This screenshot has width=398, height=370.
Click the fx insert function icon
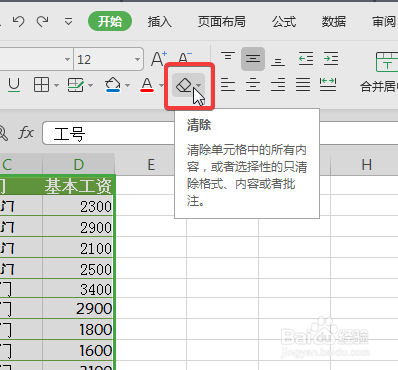click(26, 133)
